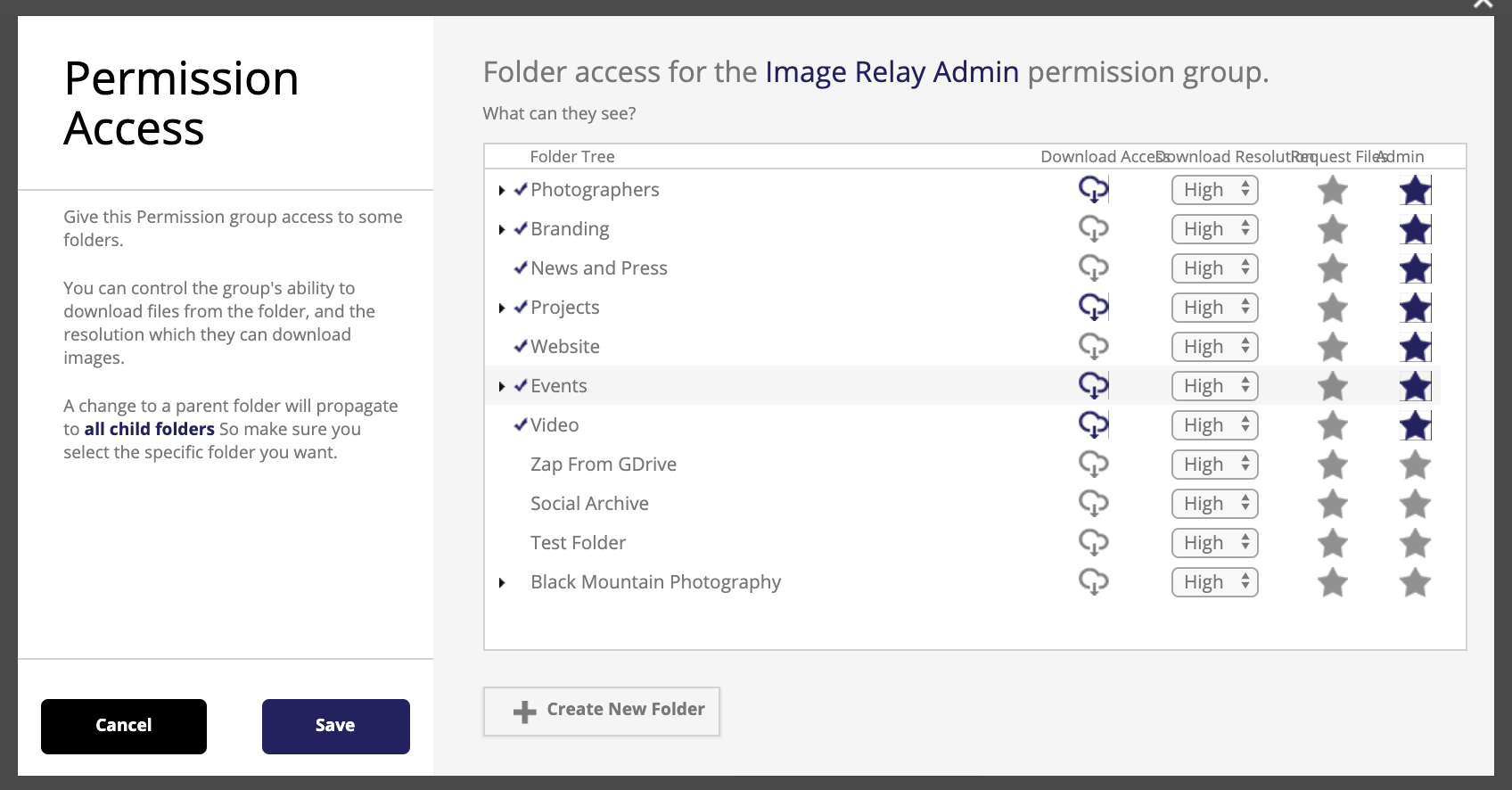Image resolution: width=1512 pixels, height=790 pixels.
Task: Click Request Files star for News and Press
Action: [1333, 268]
